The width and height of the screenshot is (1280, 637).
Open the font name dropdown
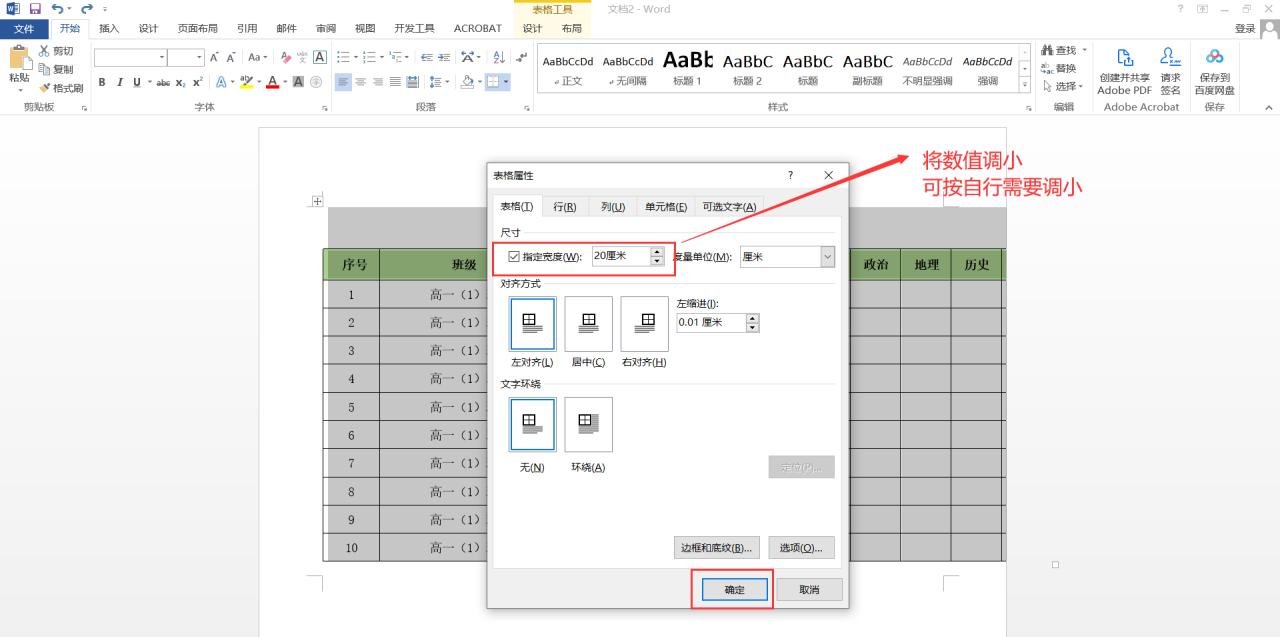160,58
